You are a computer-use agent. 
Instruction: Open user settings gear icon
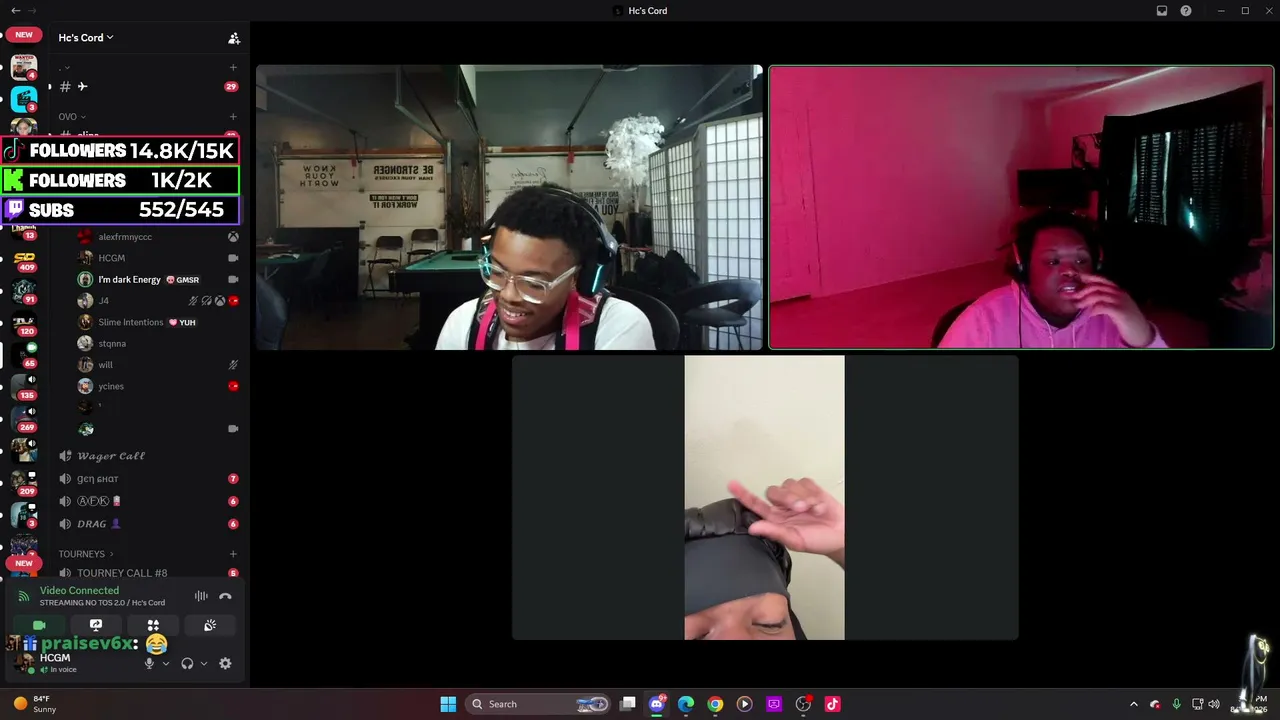tap(225, 663)
